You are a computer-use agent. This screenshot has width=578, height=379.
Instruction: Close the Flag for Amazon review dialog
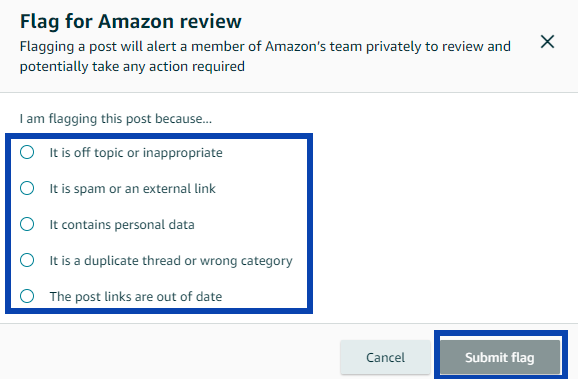547,42
